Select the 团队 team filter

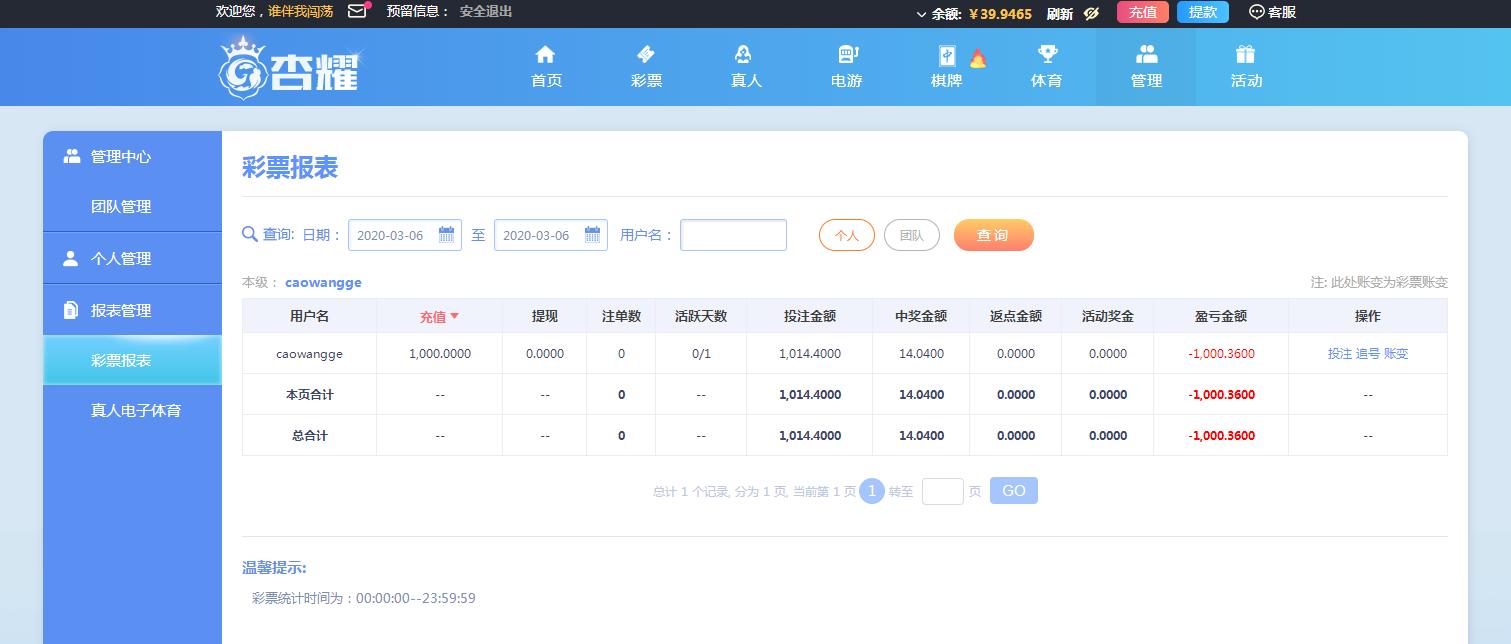pyautogui.click(x=912, y=235)
